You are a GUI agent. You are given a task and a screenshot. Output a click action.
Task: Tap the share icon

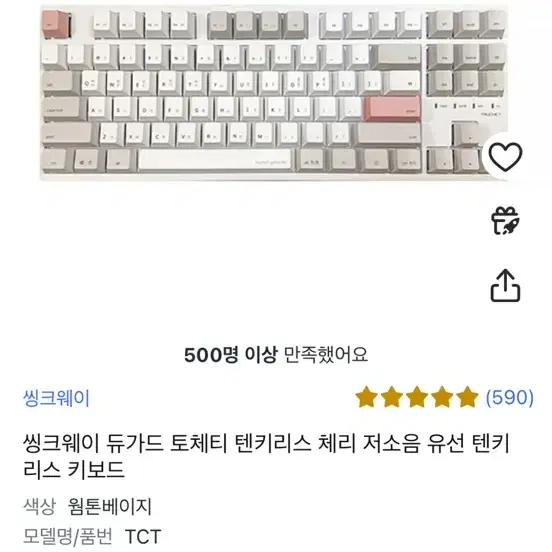point(505,286)
